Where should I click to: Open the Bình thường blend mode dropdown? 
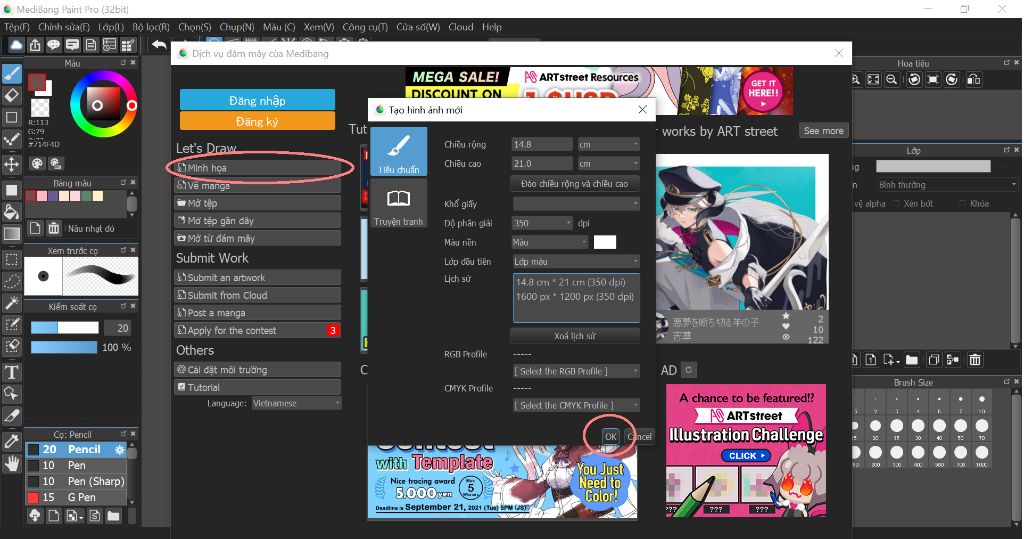click(946, 185)
